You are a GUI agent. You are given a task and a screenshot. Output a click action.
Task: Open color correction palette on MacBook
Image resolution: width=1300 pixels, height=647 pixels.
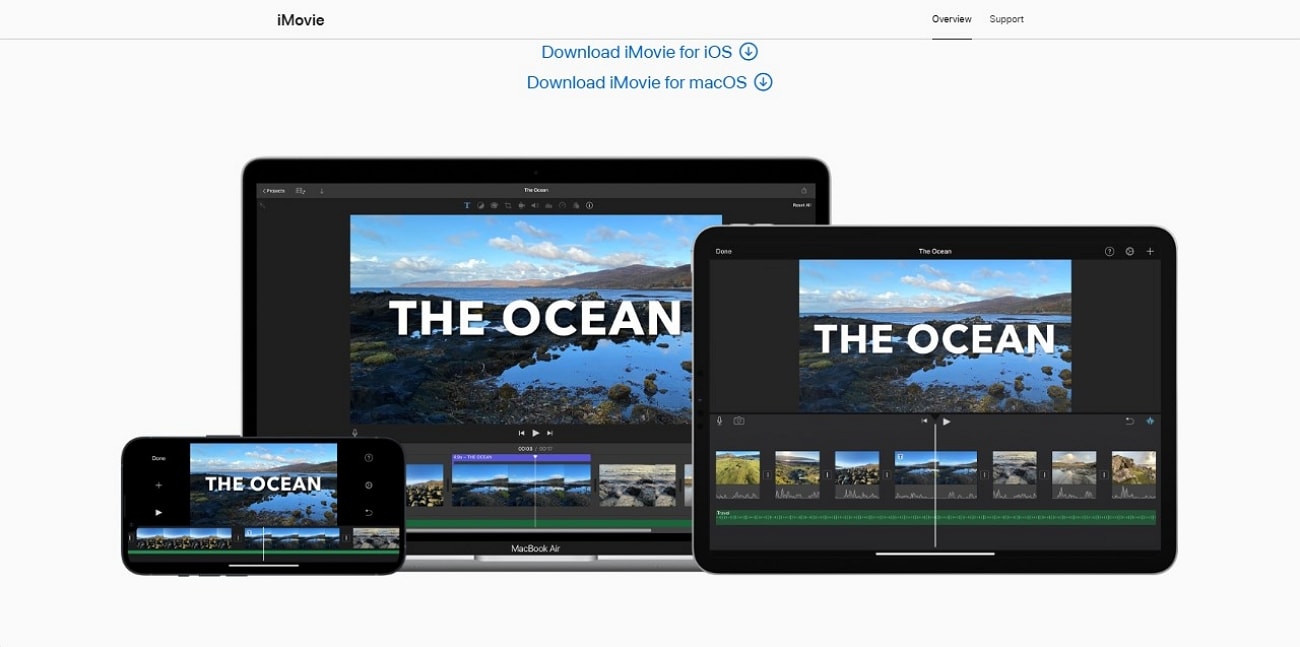click(494, 205)
